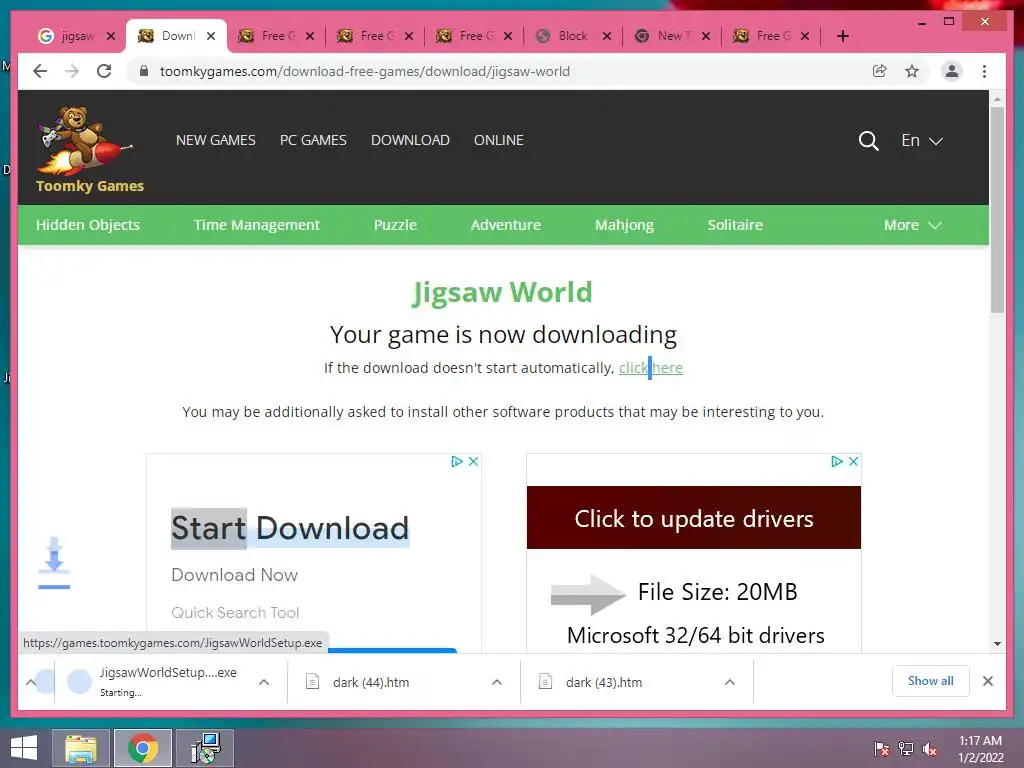Browse the Solitaire category
The image size is (1024, 768).
pyautogui.click(x=735, y=225)
